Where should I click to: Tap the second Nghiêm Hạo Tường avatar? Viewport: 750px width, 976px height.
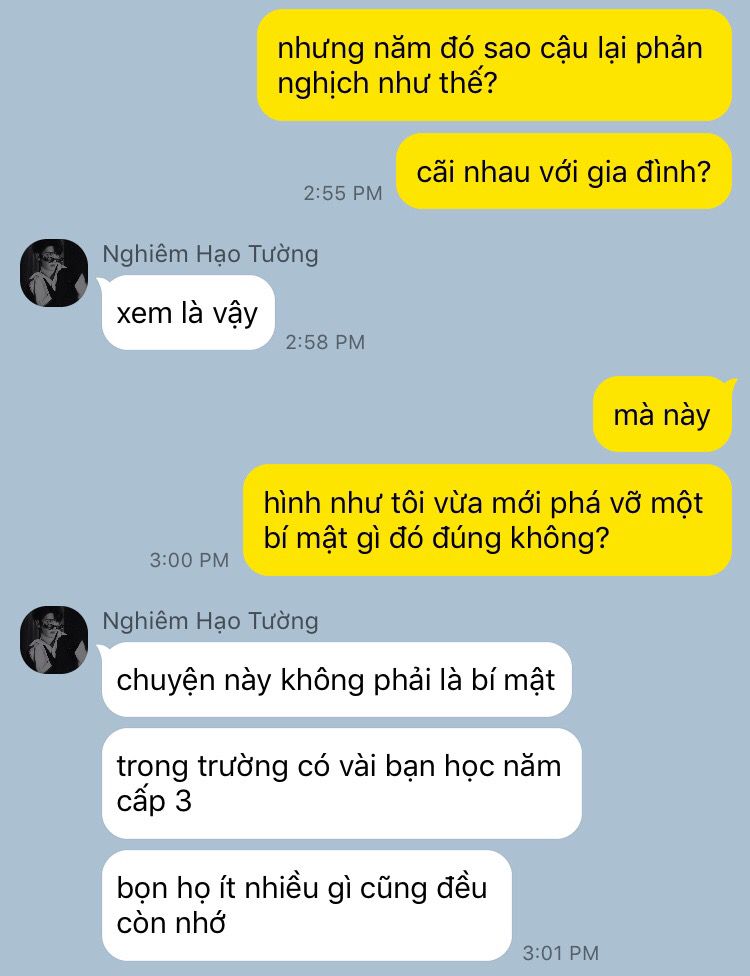click(54, 640)
